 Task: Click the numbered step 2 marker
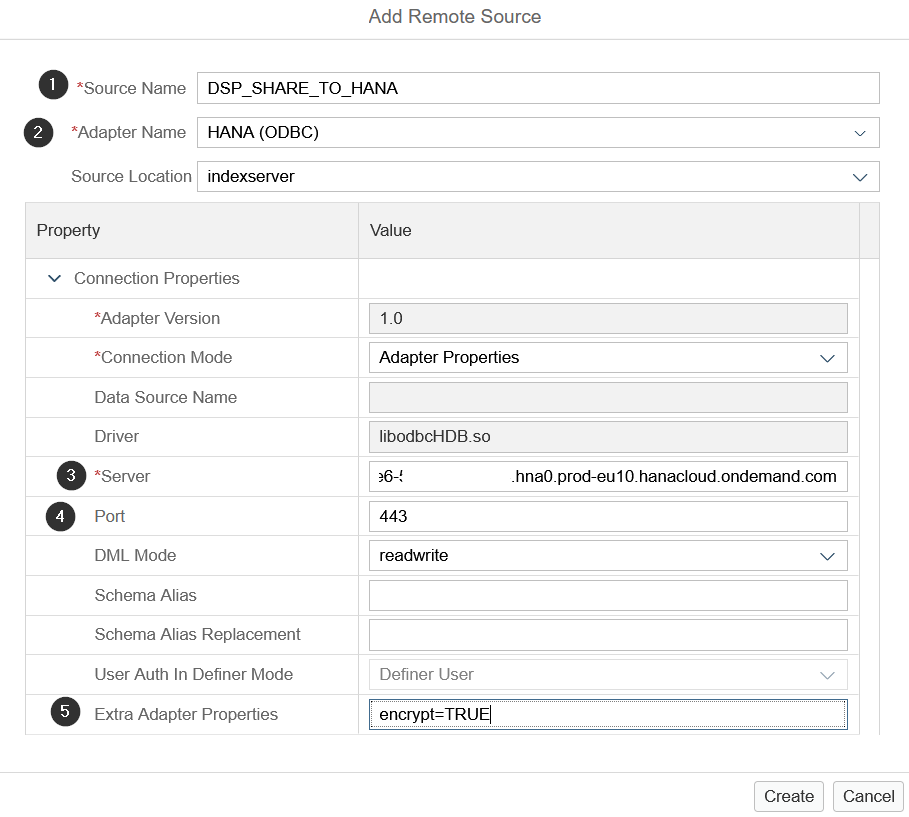(x=38, y=132)
